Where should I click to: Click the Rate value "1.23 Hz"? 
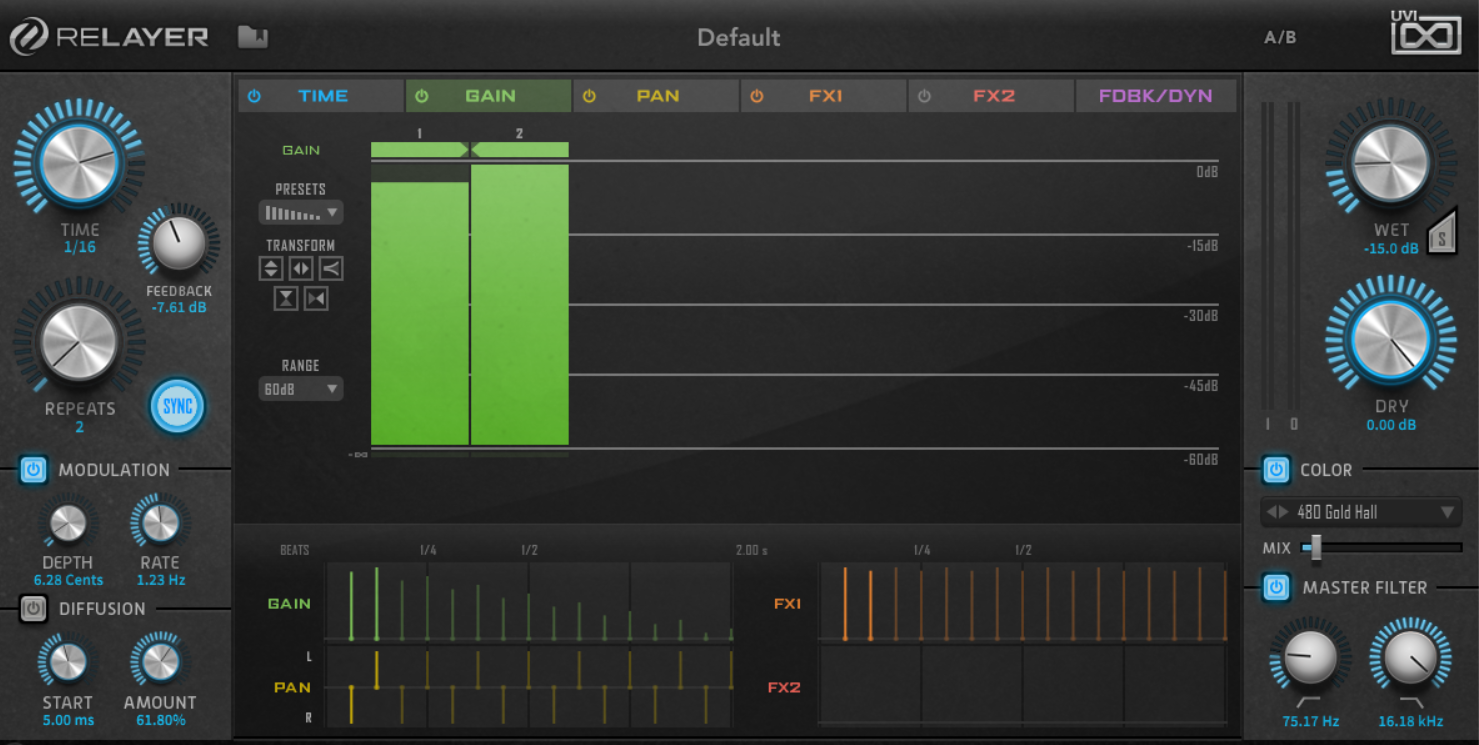tap(161, 580)
